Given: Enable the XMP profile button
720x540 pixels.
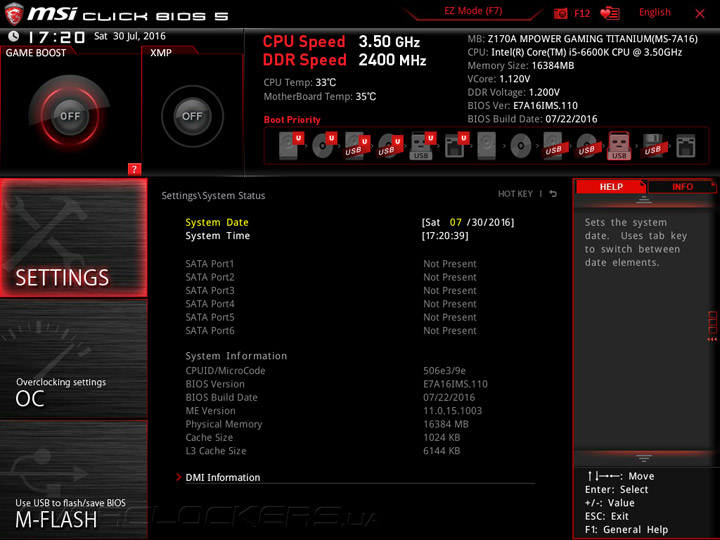Looking at the screenshot, I should [x=192, y=116].
